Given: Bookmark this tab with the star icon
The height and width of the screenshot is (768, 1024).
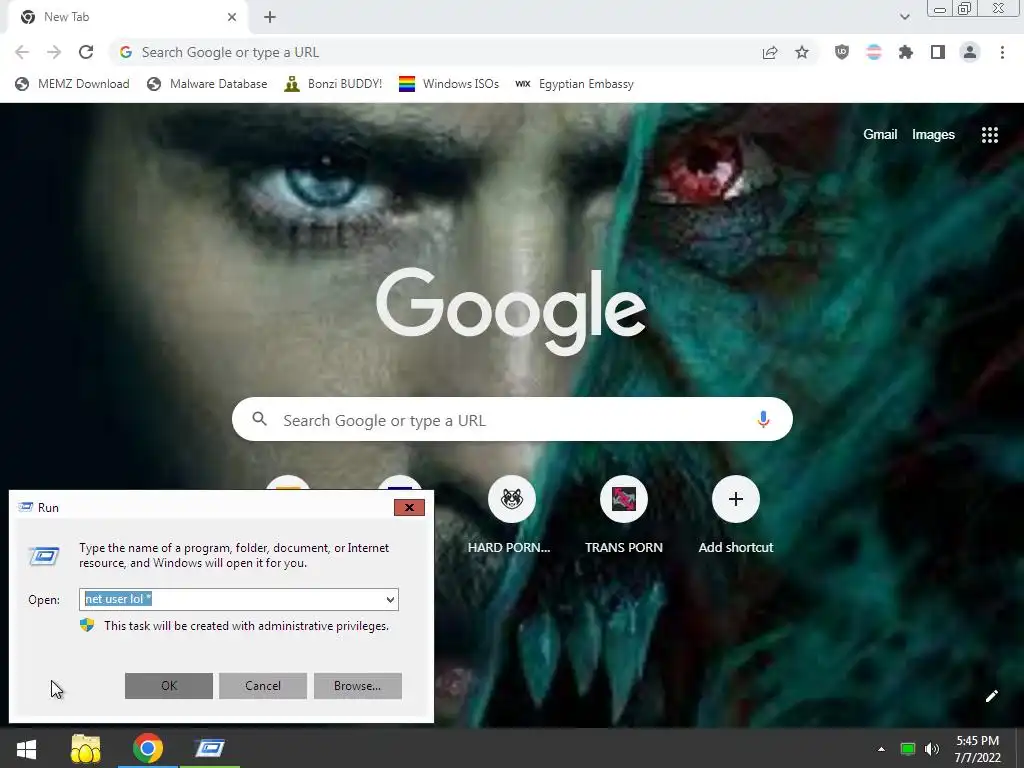Looking at the screenshot, I should coord(802,52).
